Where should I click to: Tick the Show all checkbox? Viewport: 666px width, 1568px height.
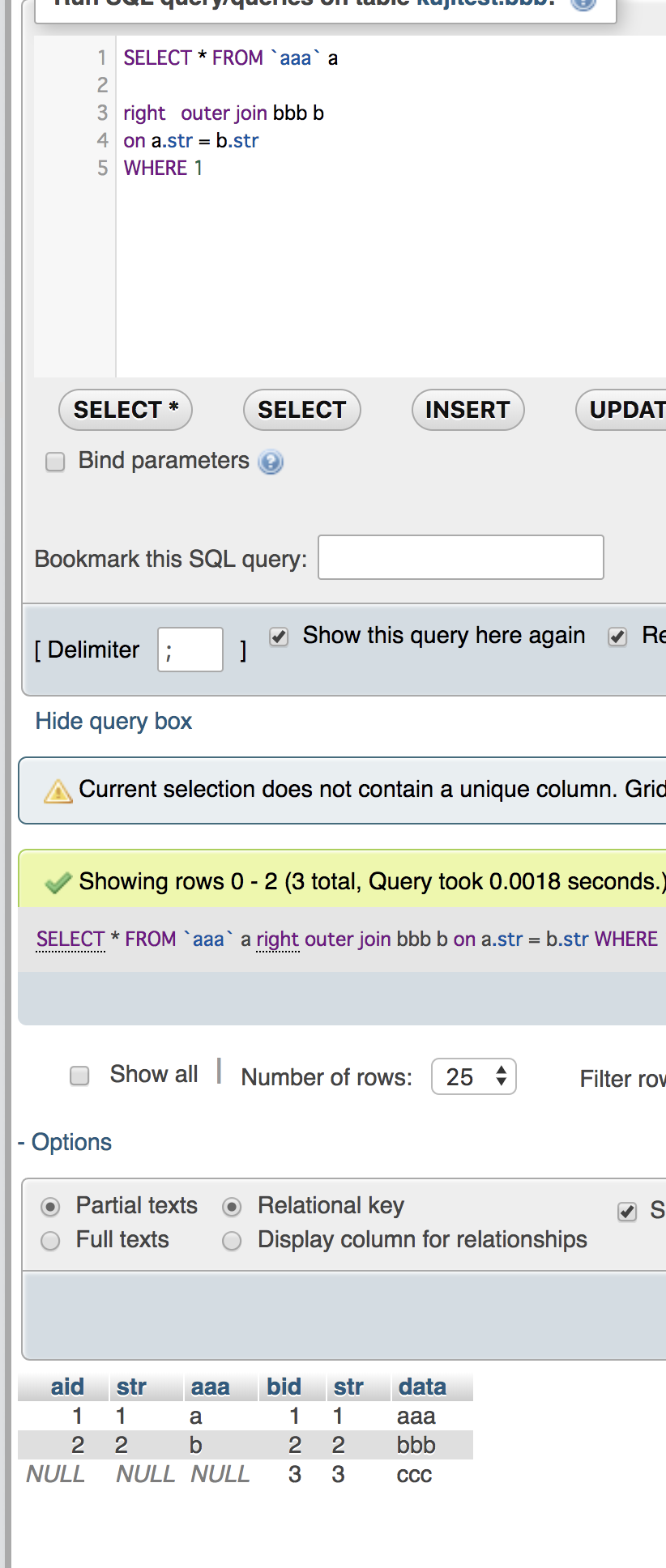79,1076
